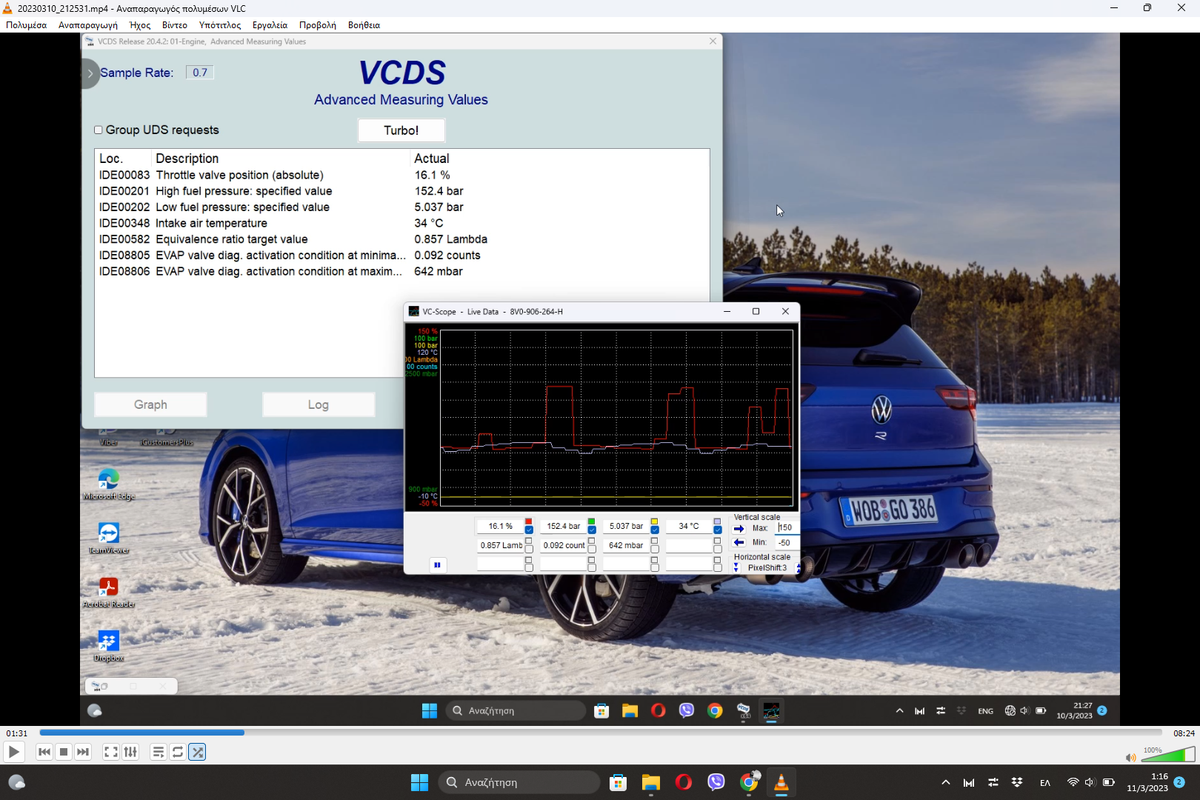Open File Explorer on outer taskbar
This screenshot has height=800, width=1200.
651,782
